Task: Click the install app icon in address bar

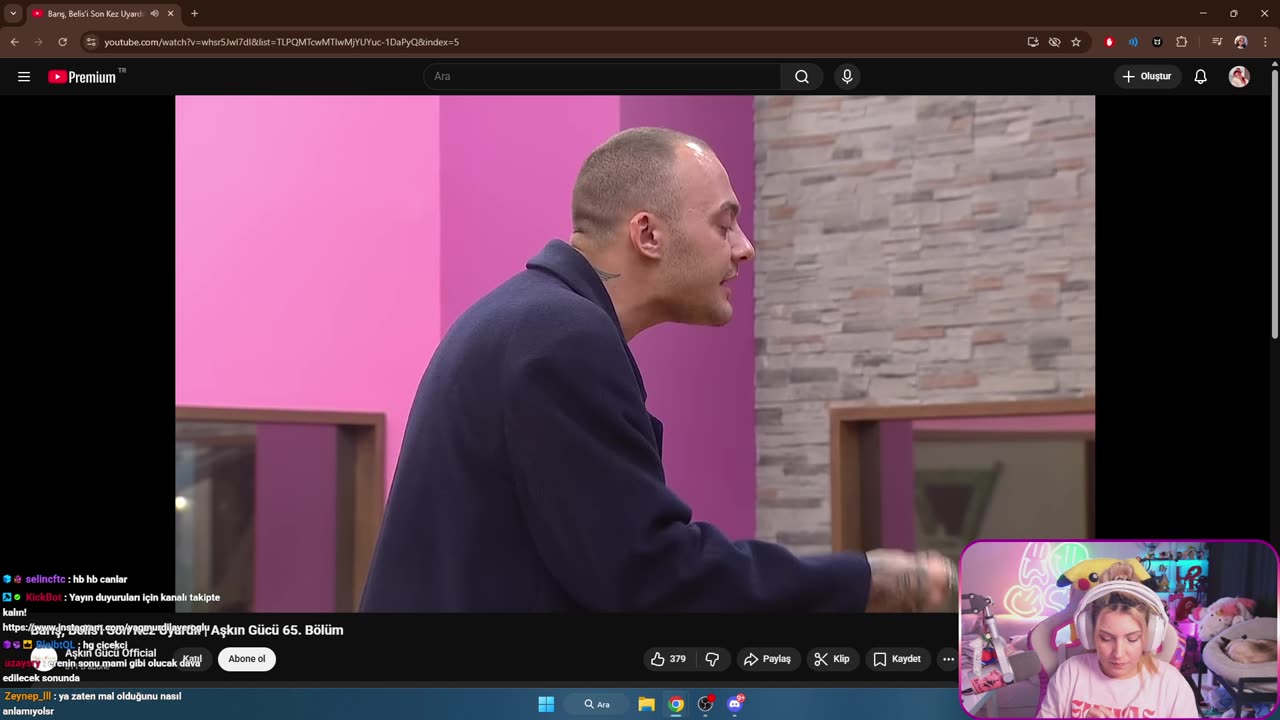Action: 1033,42
